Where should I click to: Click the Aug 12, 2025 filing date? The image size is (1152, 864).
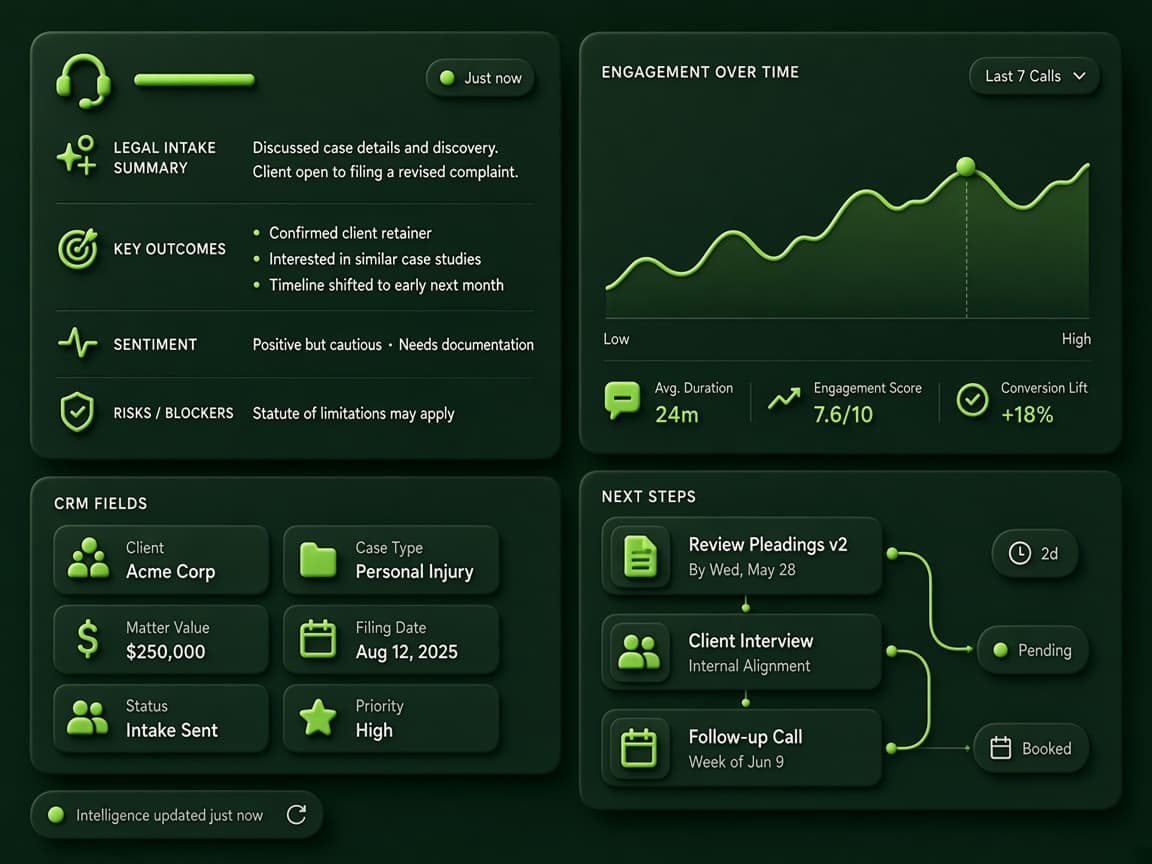(x=406, y=652)
